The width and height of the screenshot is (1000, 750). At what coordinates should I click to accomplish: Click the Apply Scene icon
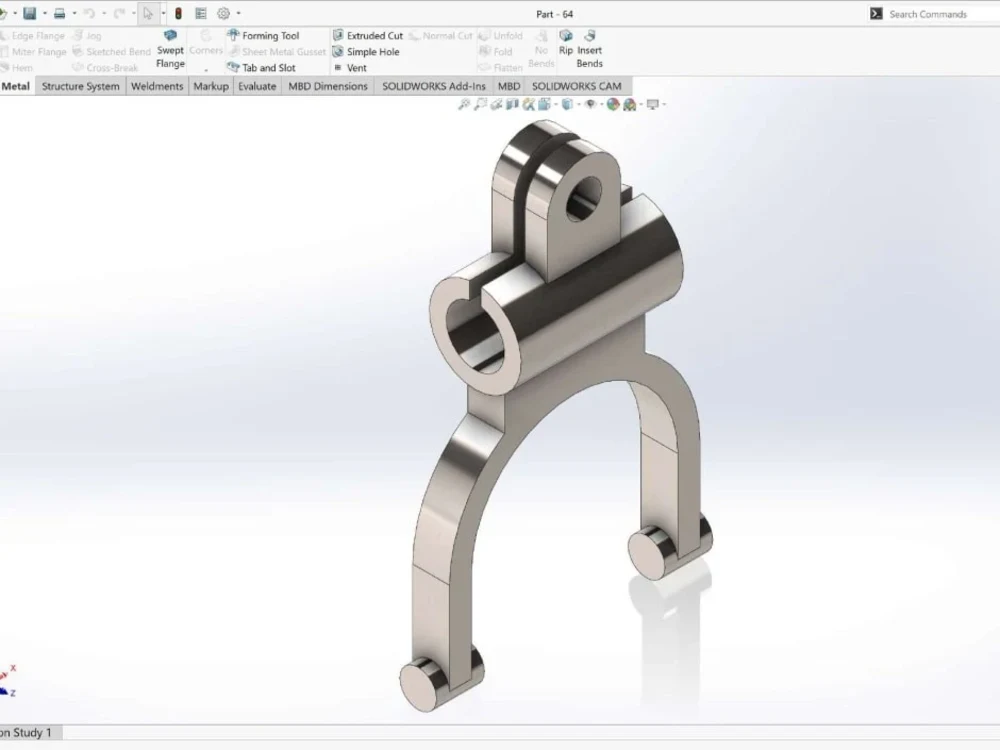tap(629, 105)
